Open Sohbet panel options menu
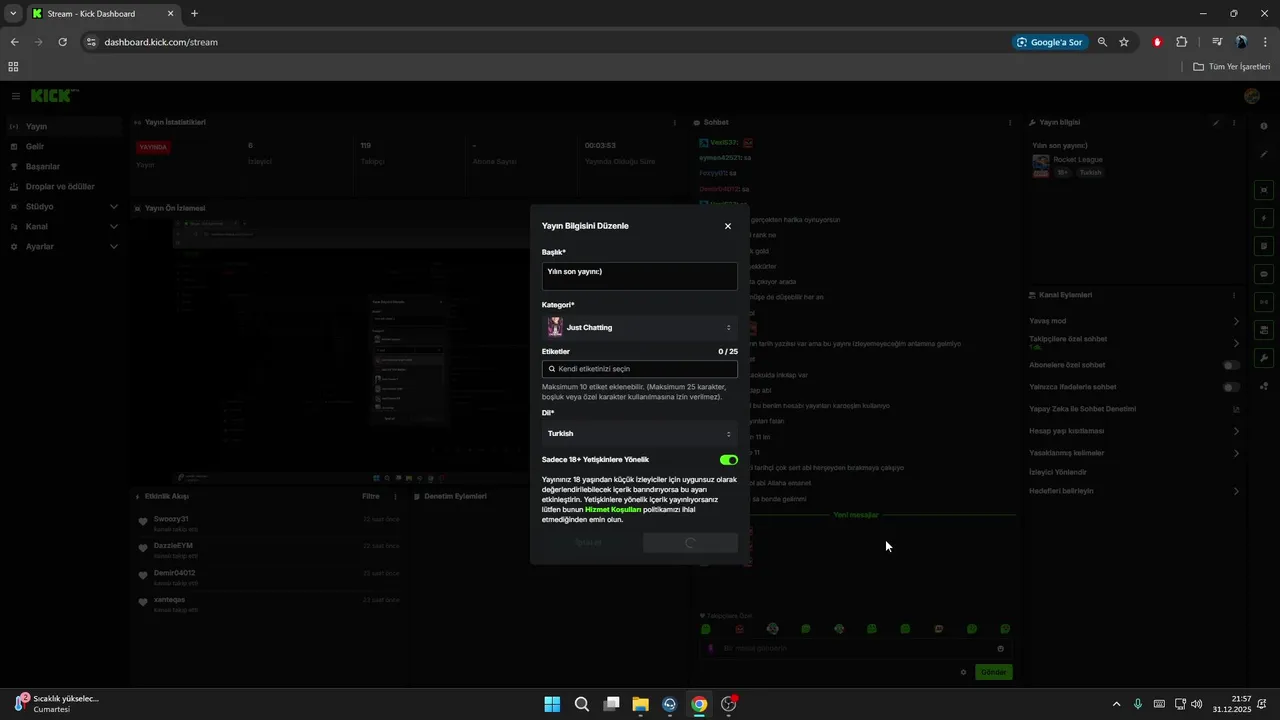Screen dimensions: 1280x720 click(x=1009, y=122)
